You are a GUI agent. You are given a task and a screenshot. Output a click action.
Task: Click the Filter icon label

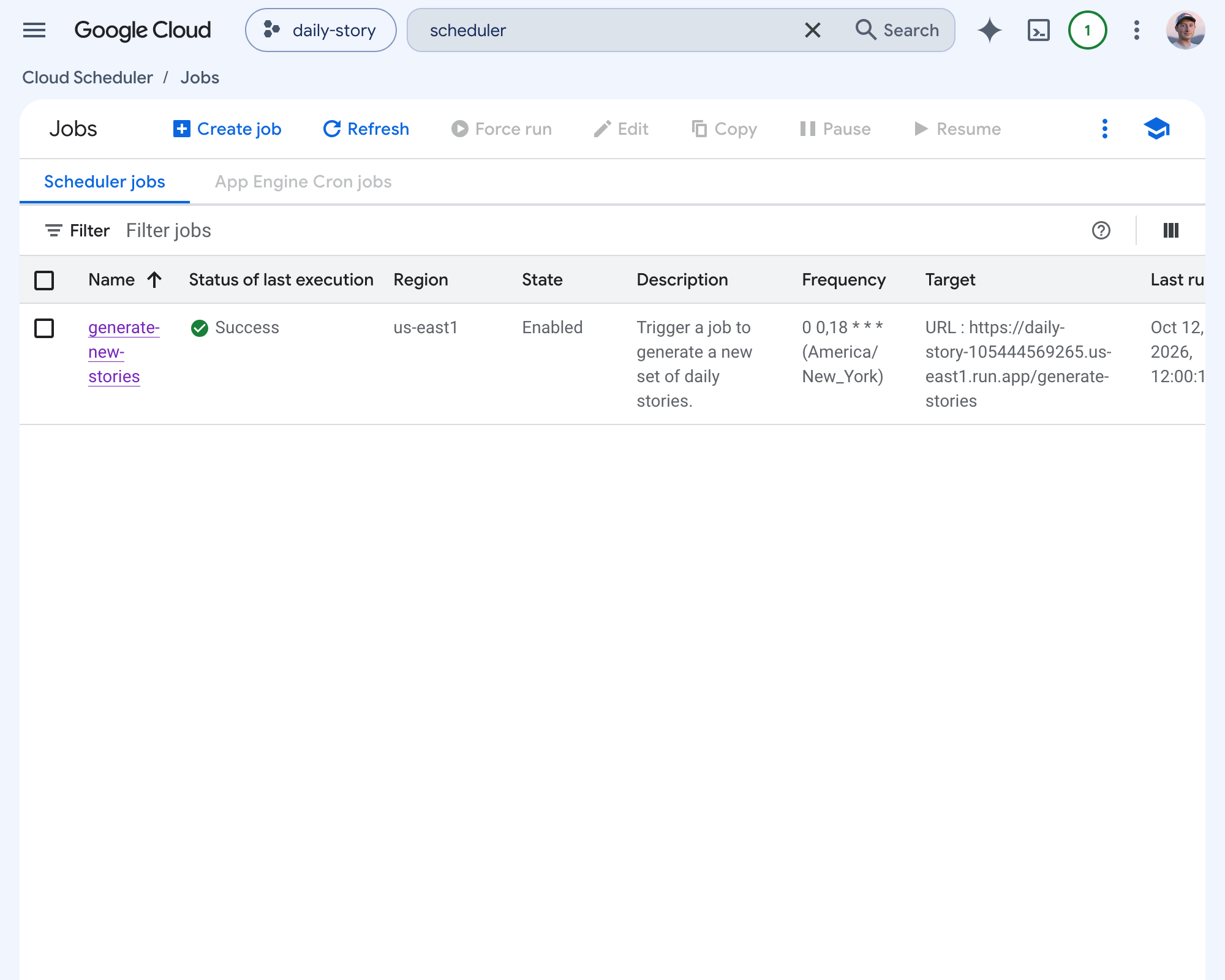(77, 230)
